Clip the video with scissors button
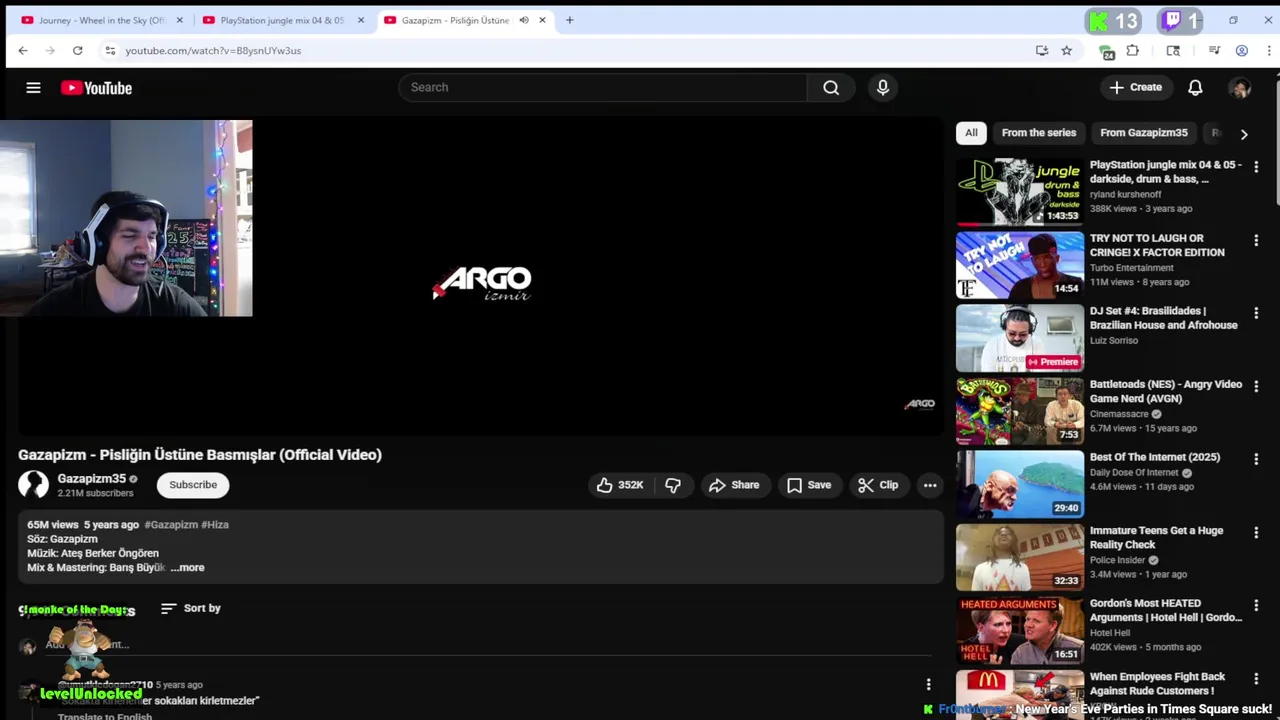 pos(878,485)
